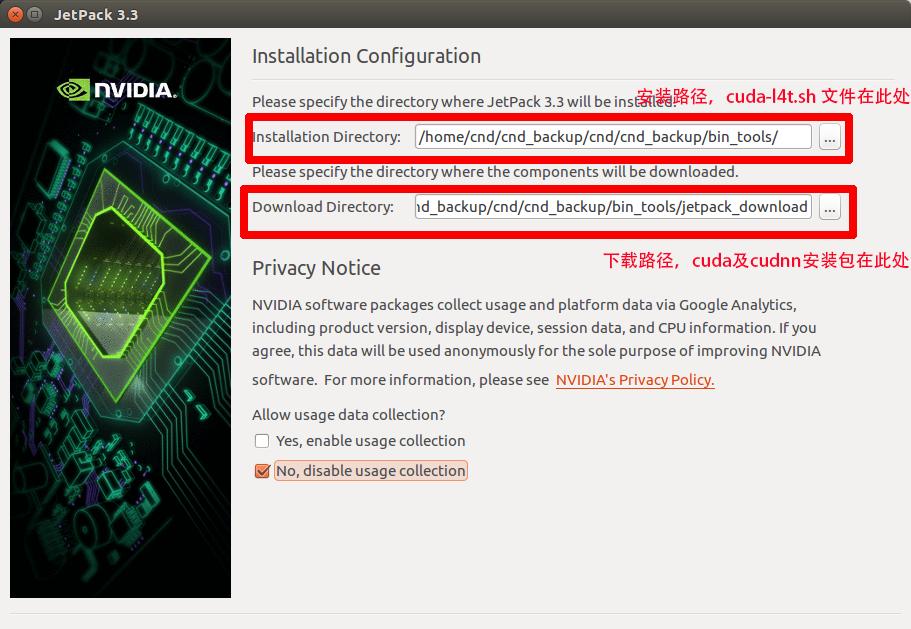
Task: Click the 'Privacy Notice' heading
Action: (x=316, y=268)
